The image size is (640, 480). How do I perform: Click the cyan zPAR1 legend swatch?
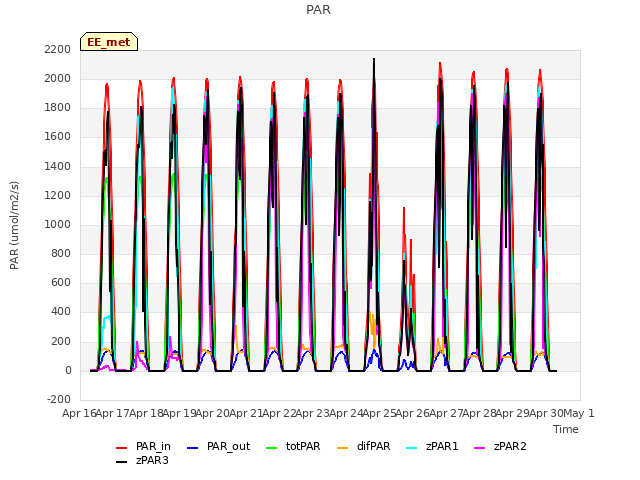click(412, 448)
